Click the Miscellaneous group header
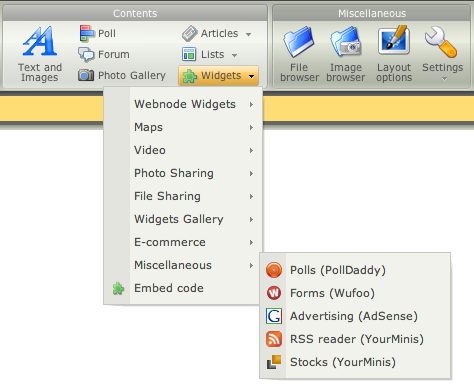This screenshot has height=386, width=474. [x=372, y=13]
